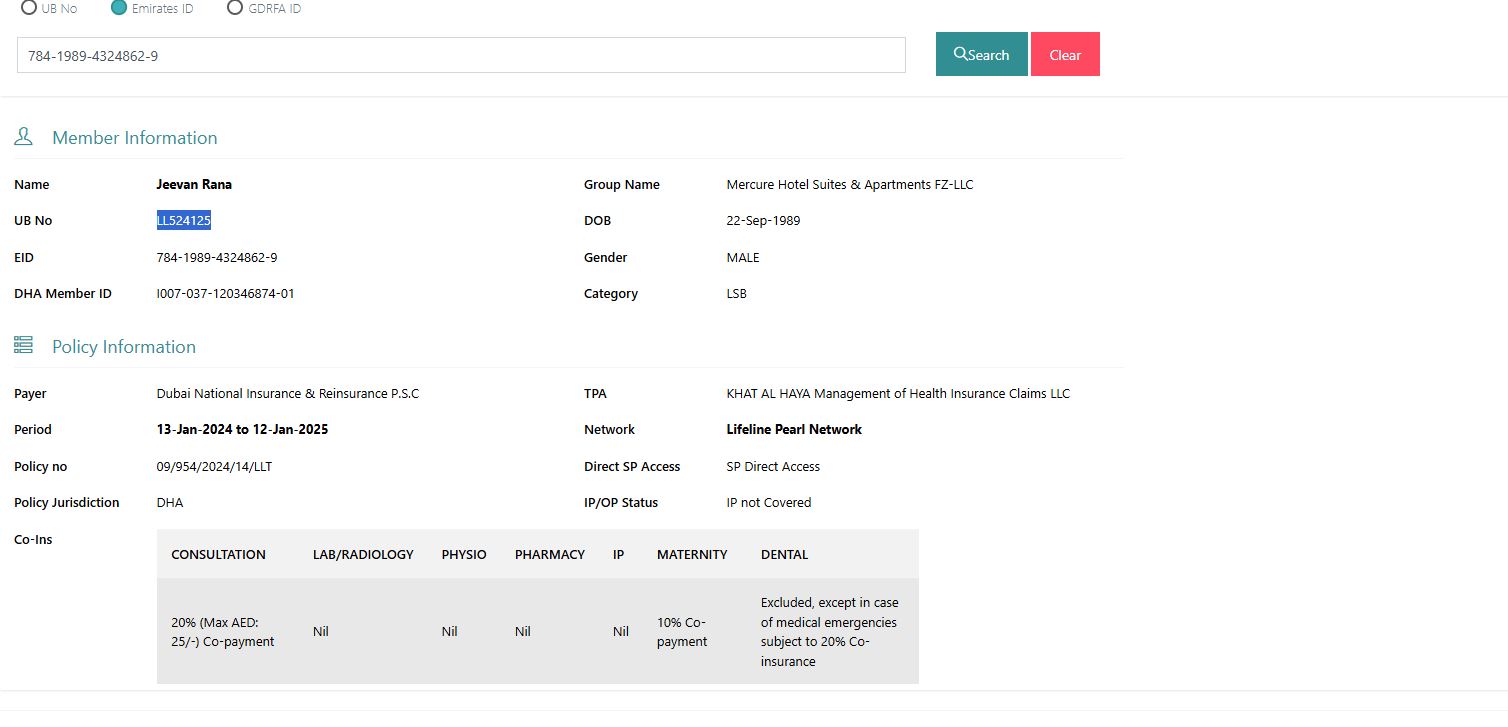Screen dimensions: 1508x727
Task: Click the DENTAL column header
Action: coord(784,555)
